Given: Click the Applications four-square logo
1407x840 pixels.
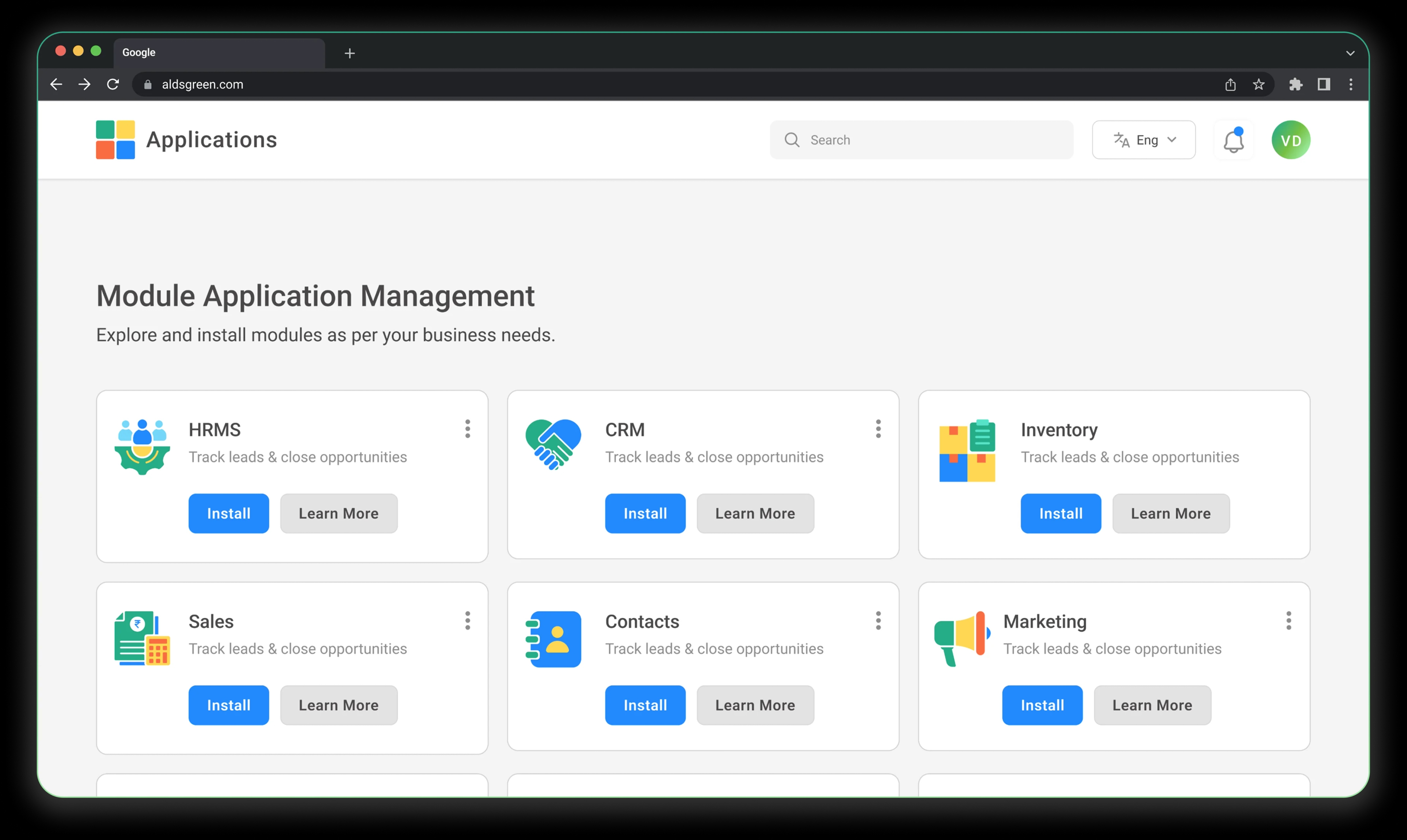Looking at the screenshot, I should (115, 140).
